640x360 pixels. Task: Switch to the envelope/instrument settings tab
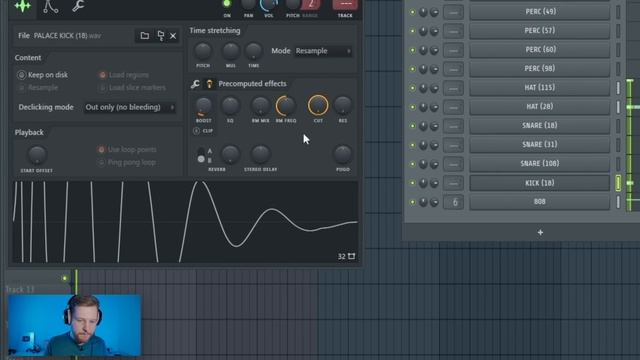pos(51,7)
